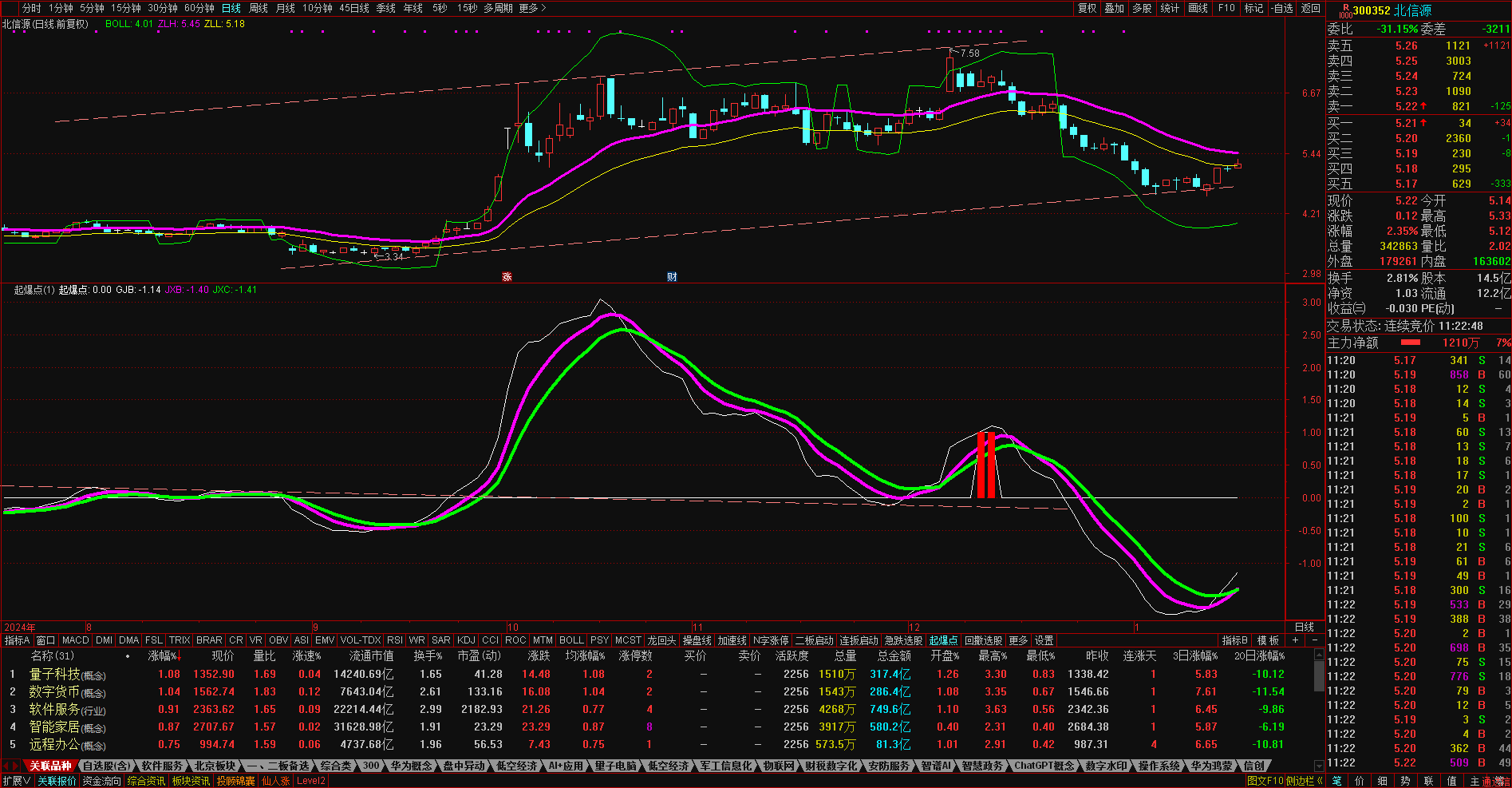Click the 叠加 overlay button
The image size is (1512, 788).
coord(1115,8)
